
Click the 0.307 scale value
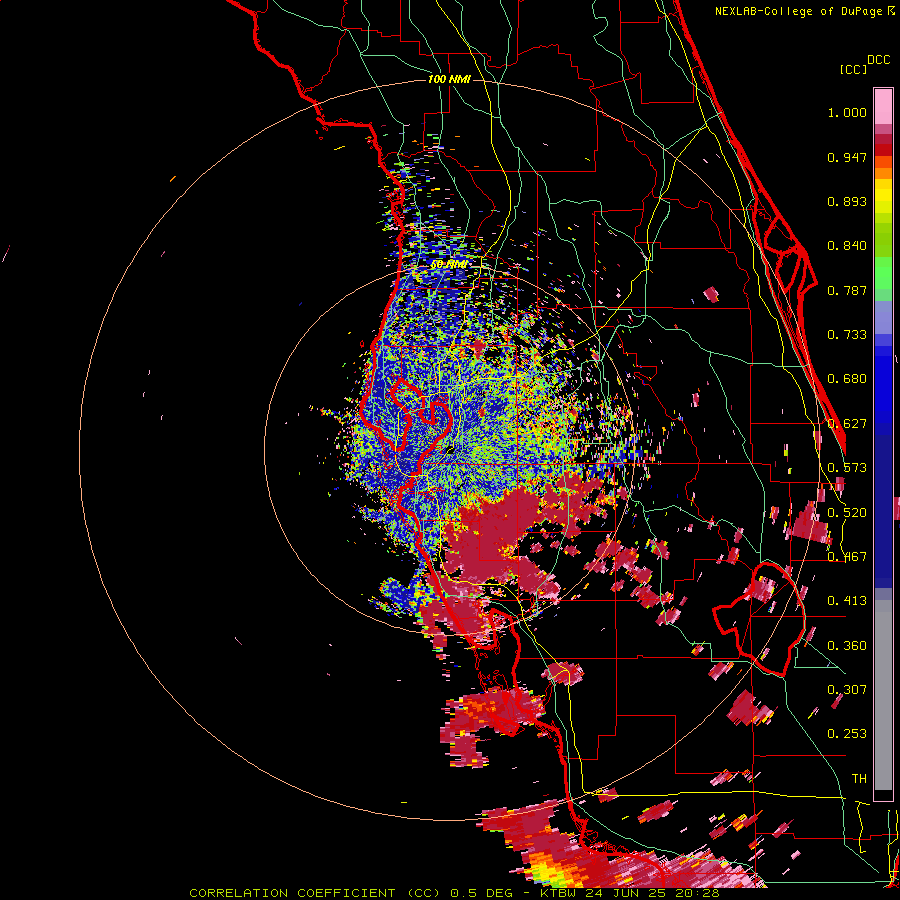[x=847, y=690]
